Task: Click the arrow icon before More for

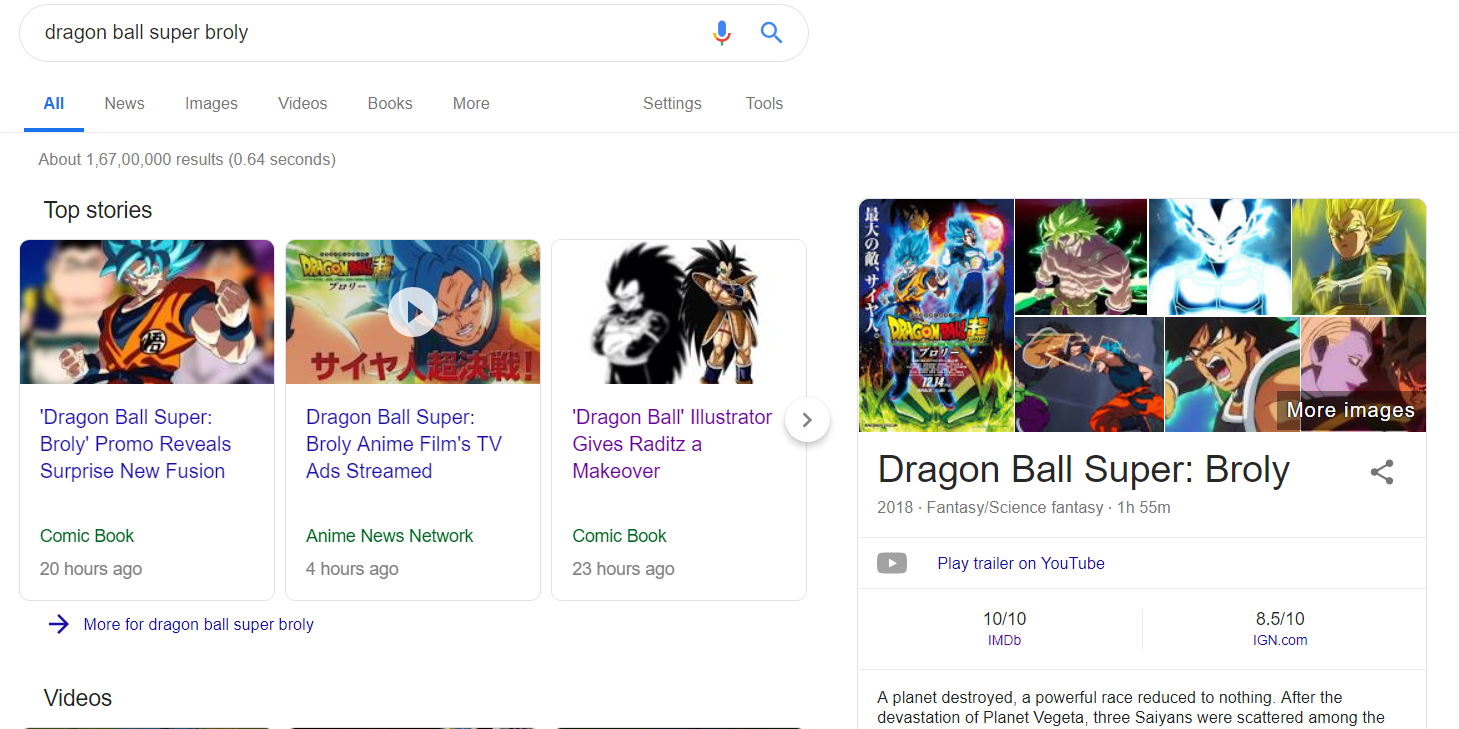Action: 59,624
